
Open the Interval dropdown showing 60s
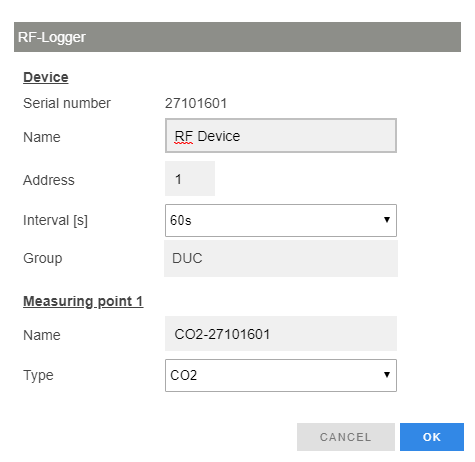281,220
